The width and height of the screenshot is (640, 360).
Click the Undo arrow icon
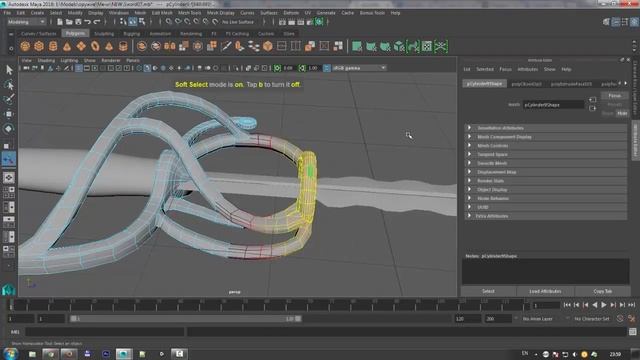pos(87,22)
